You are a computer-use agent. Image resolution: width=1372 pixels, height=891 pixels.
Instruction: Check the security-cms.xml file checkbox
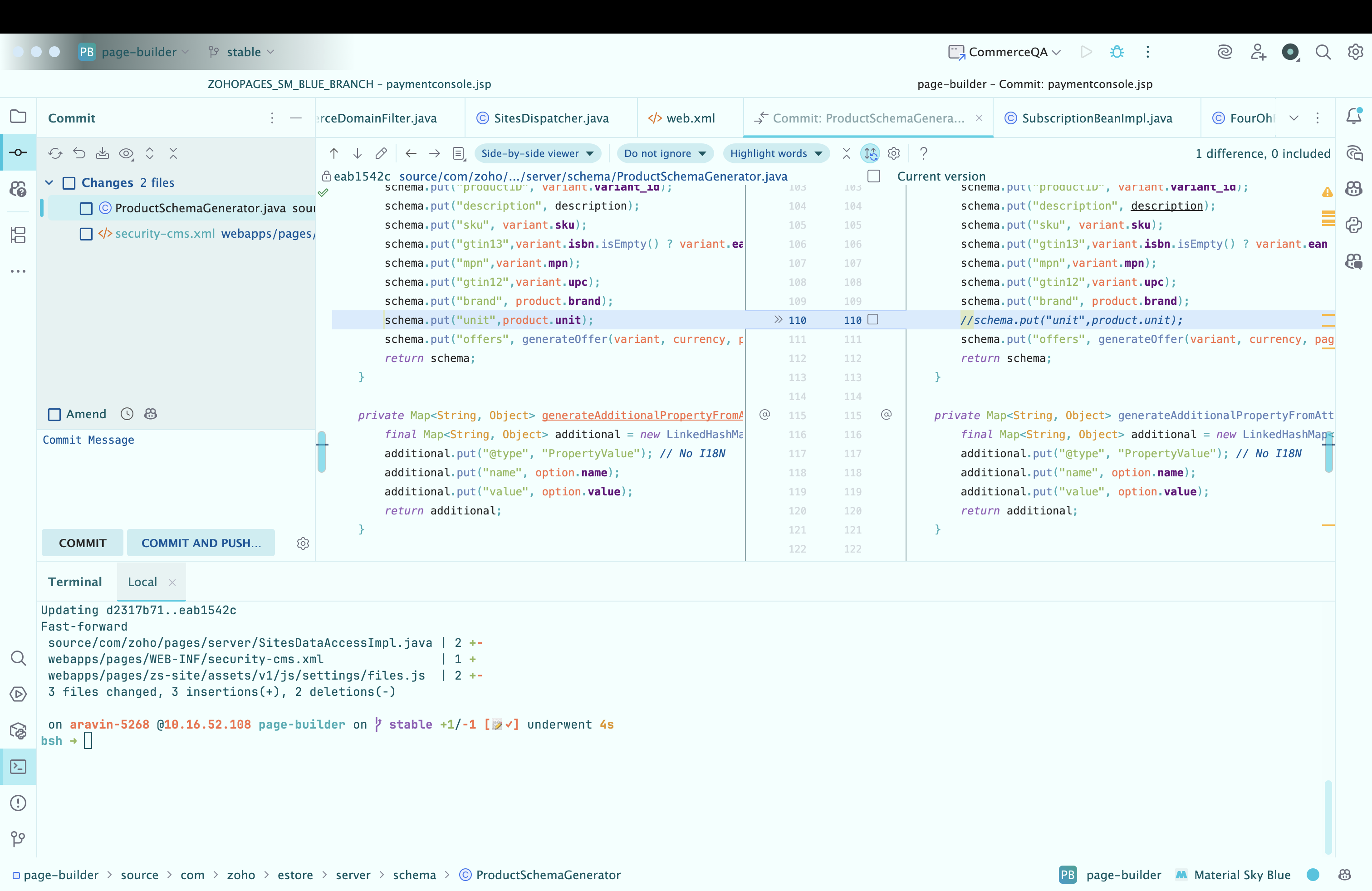point(86,234)
